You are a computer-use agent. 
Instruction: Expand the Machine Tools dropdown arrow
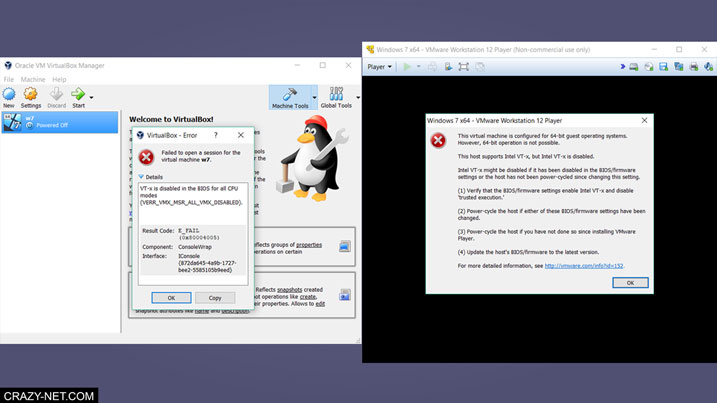(x=314, y=97)
